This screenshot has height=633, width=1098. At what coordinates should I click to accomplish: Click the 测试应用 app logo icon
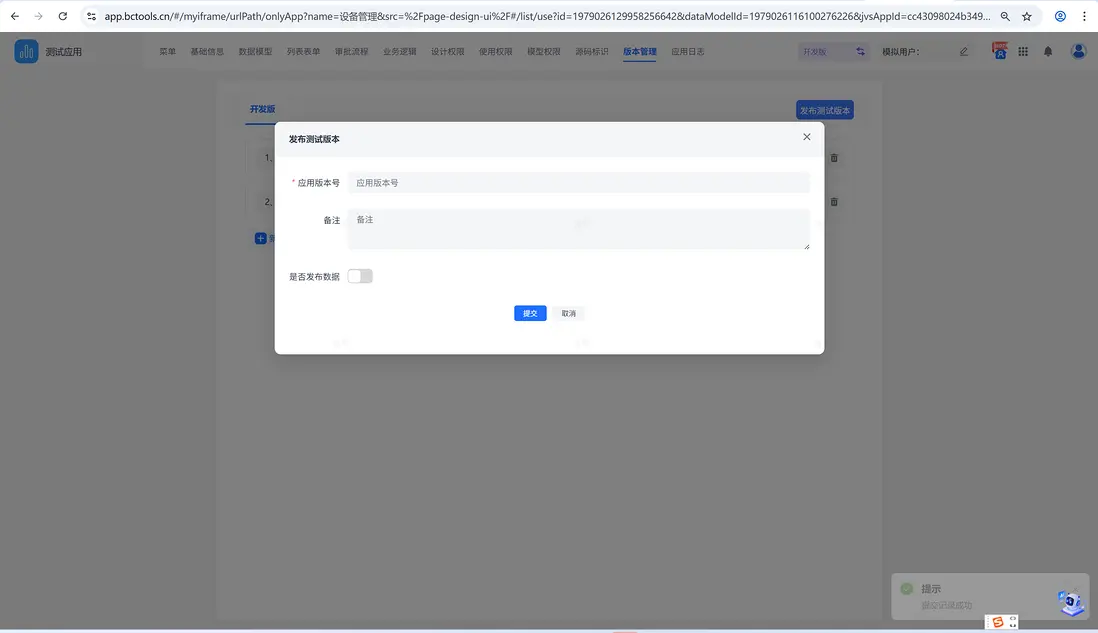click(27, 51)
